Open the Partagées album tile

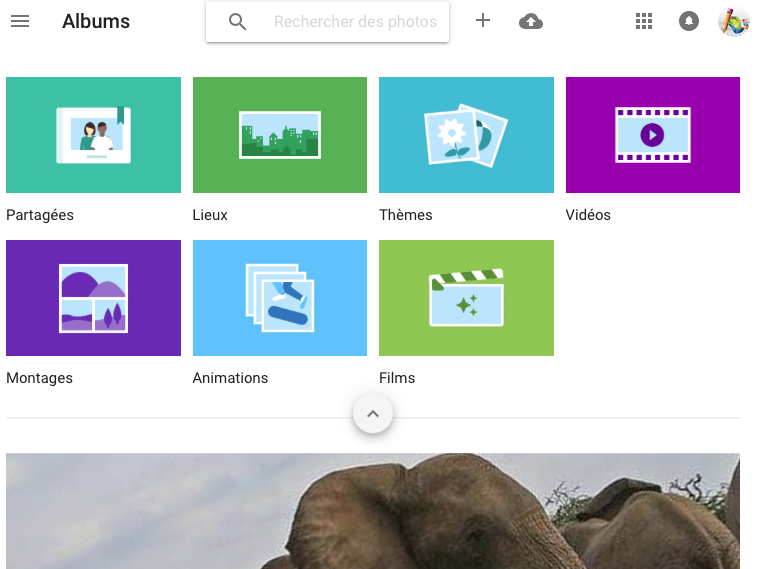[x=93, y=135]
